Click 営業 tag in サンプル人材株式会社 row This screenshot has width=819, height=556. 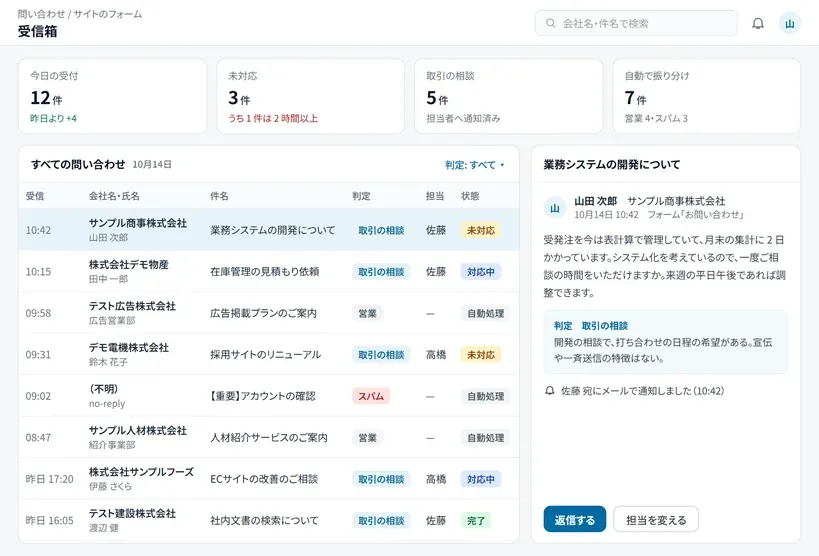coord(367,438)
